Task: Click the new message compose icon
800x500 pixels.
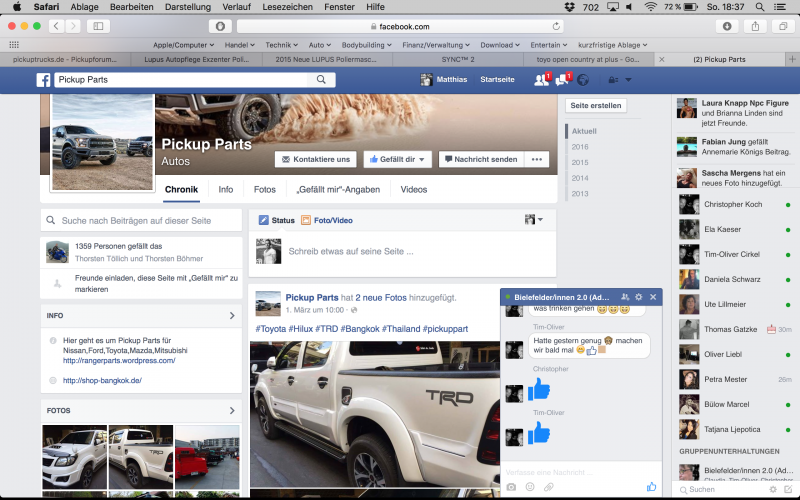Action: point(788,489)
